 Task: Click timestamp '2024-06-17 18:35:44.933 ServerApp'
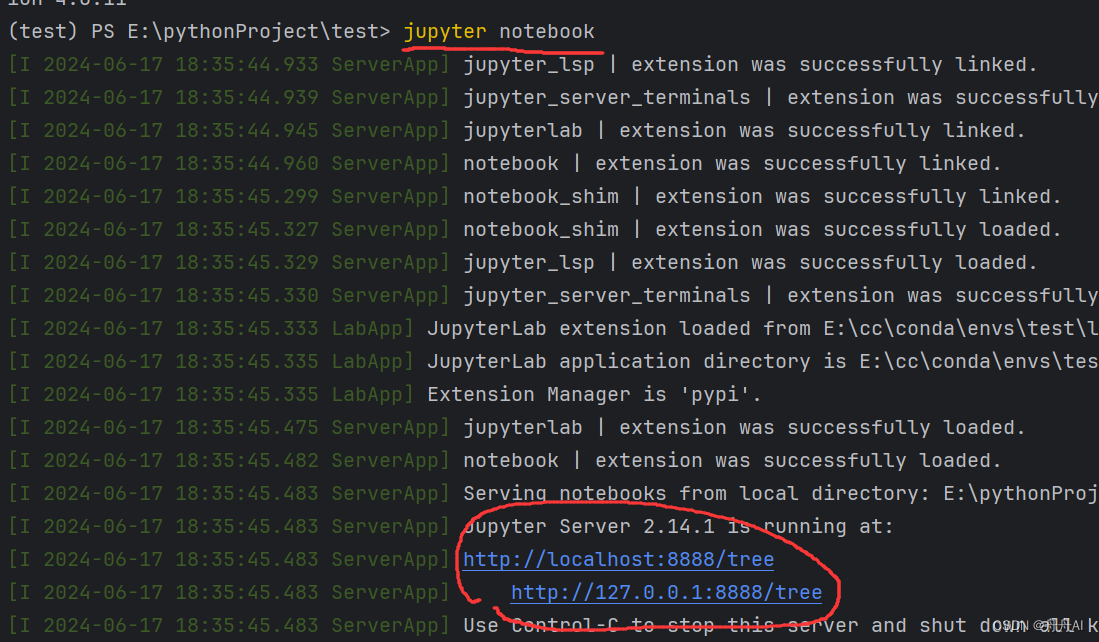(x=228, y=64)
